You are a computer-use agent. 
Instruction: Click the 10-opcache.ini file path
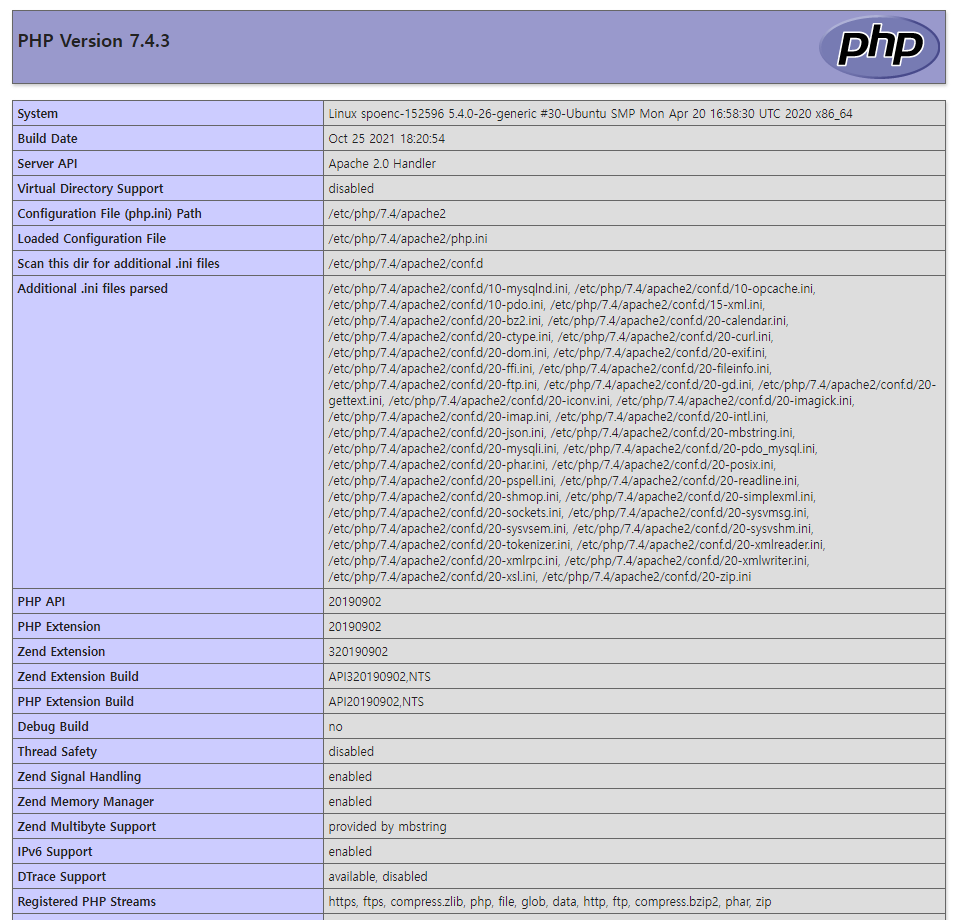(695, 289)
